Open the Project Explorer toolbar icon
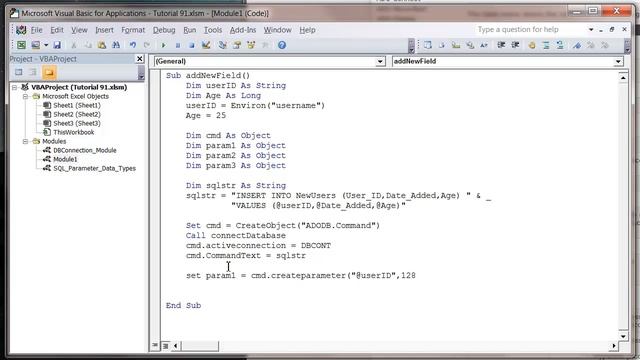640x360 pixels. click(x=222, y=45)
